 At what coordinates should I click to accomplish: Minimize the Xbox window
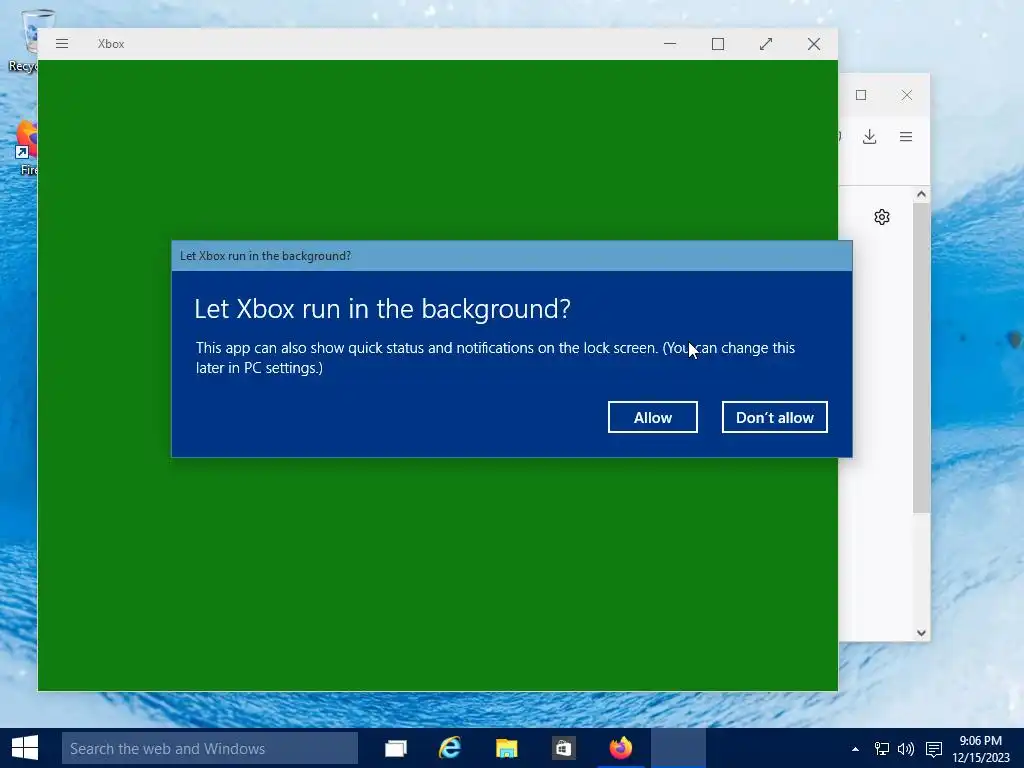670,44
